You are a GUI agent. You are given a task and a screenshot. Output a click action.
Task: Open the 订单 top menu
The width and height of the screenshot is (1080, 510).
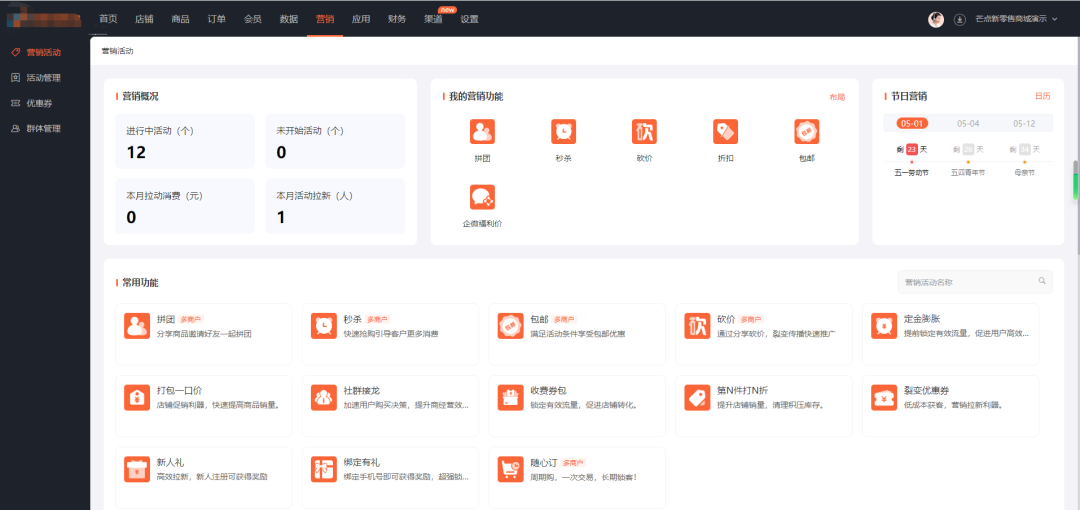click(216, 19)
